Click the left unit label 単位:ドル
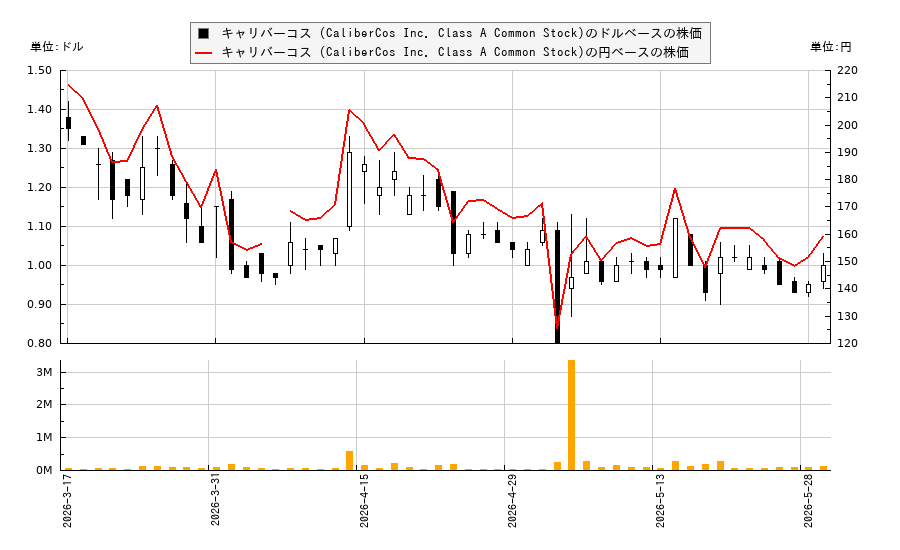The height and width of the screenshot is (550, 900). click(57, 47)
